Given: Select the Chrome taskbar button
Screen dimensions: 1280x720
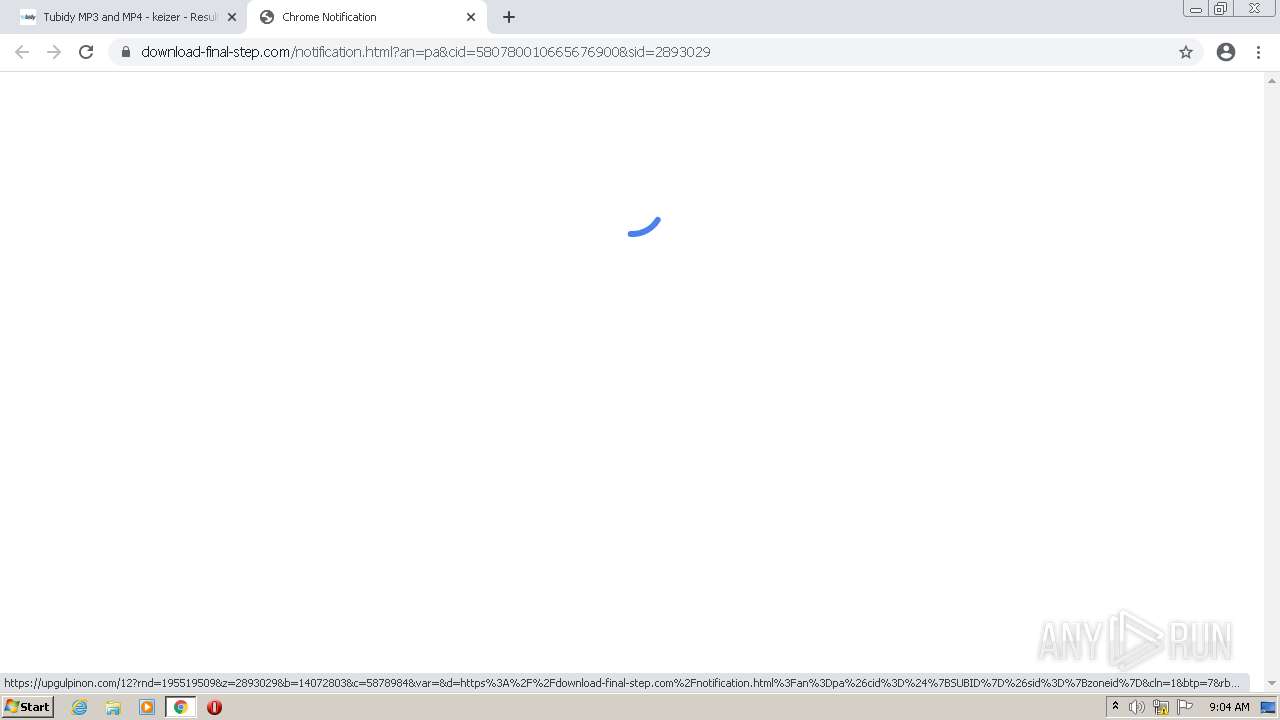Looking at the screenshot, I should tap(181, 707).
